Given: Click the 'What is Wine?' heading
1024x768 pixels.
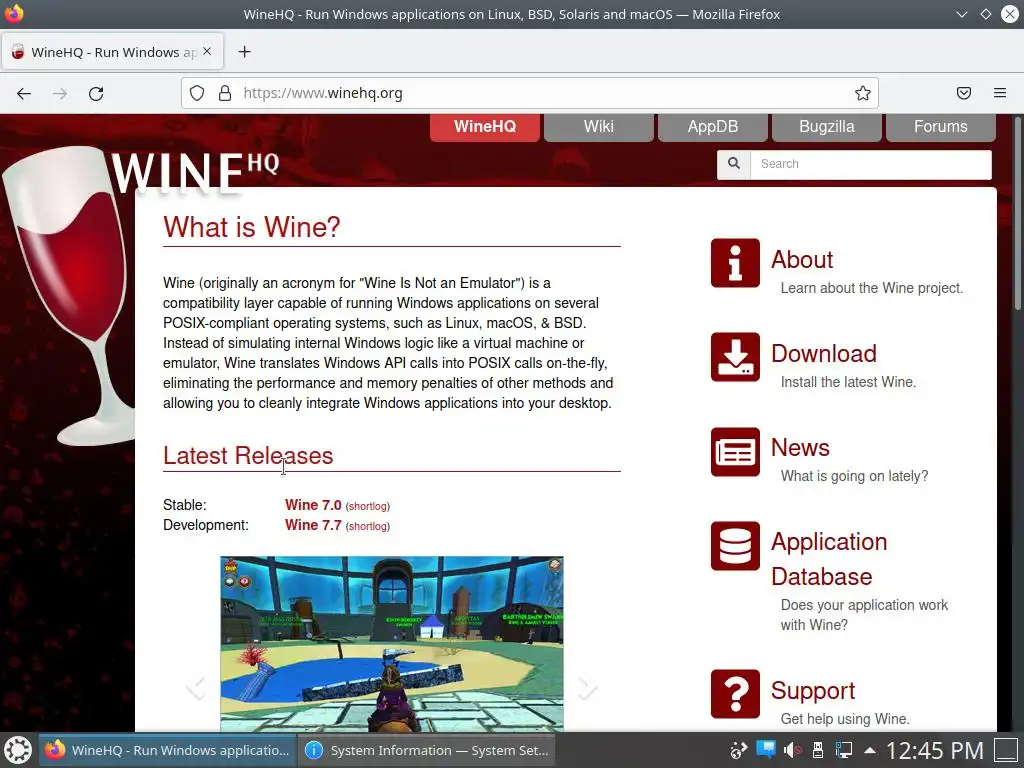Looking at the screenshot, I should 251,227.
